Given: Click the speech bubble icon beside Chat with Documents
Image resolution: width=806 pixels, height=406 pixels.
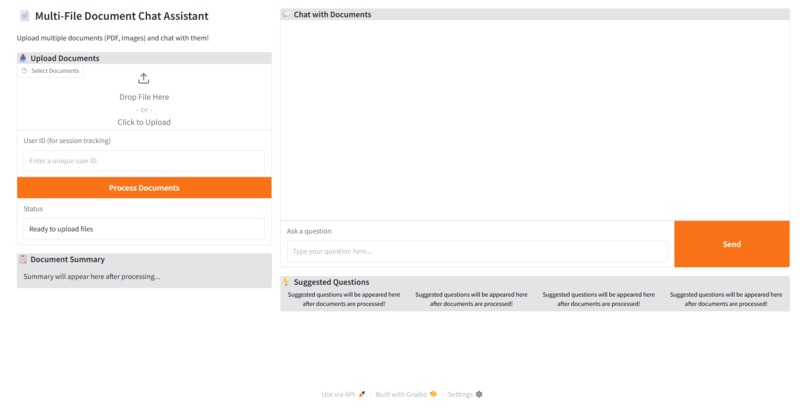Looking at the screenshot, I should pyautogui.click(x=286, y=14).
